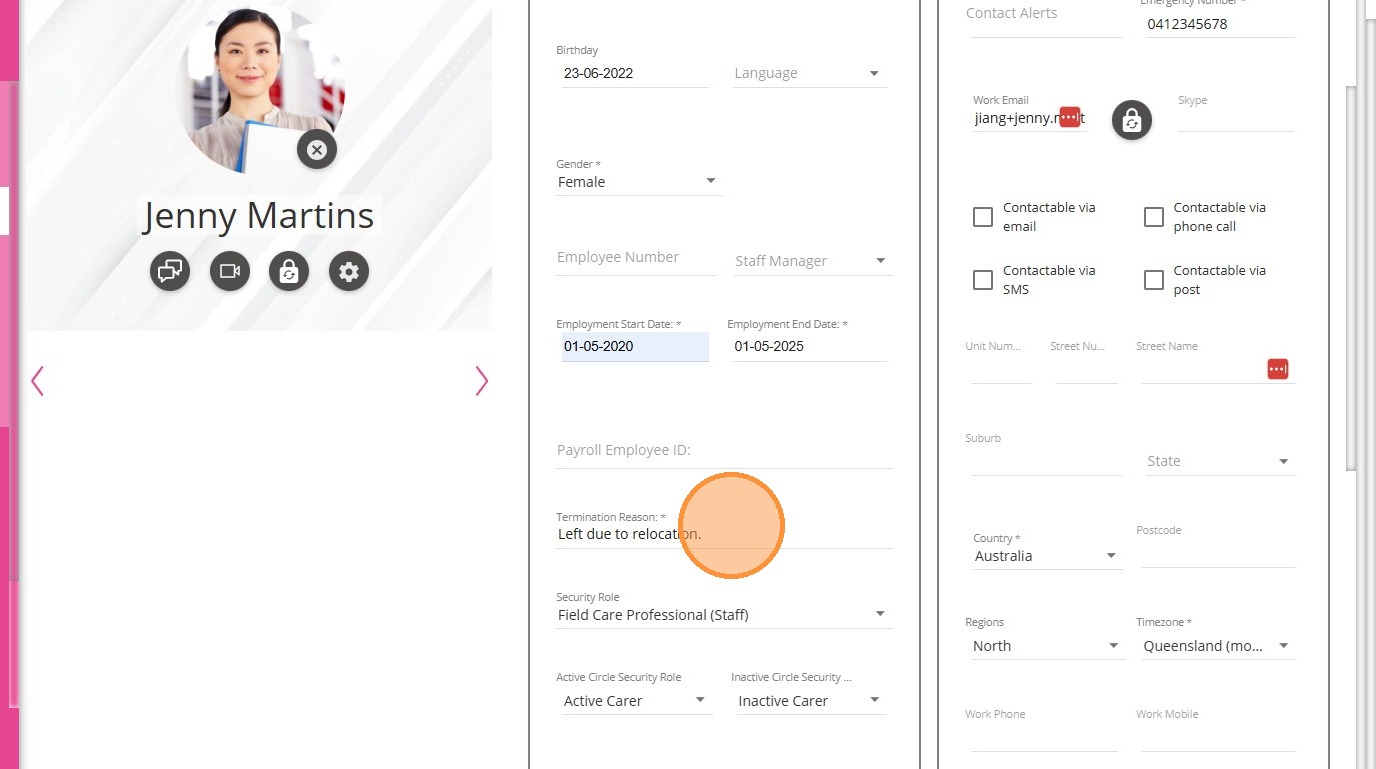Open settings gear under Jenny Martins
This screenshot has width=1376, height=769.
tap(349, 271)
